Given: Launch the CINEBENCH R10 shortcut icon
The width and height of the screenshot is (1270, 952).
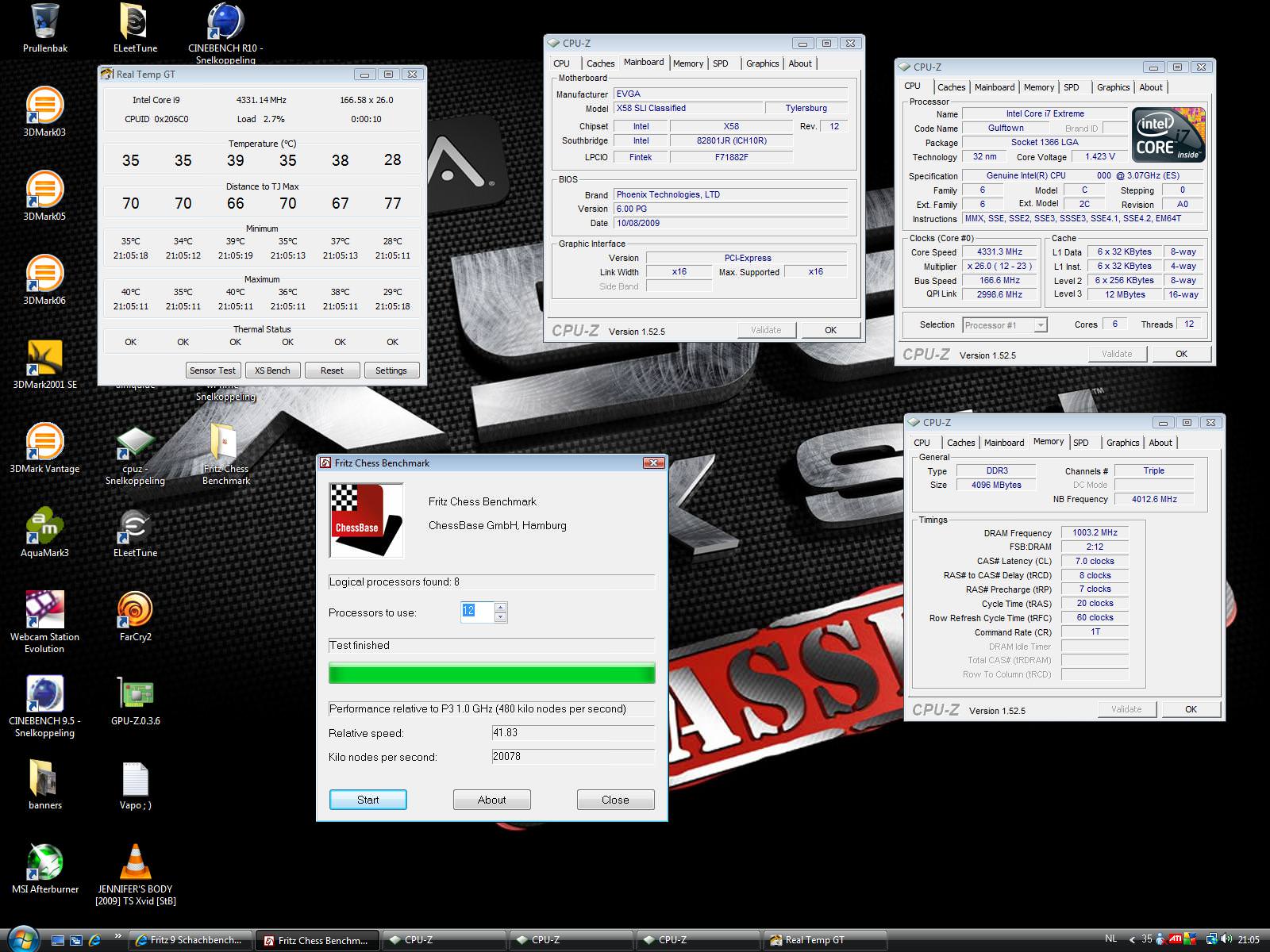Looking at the screenshot, I should (x=225, y=21).
